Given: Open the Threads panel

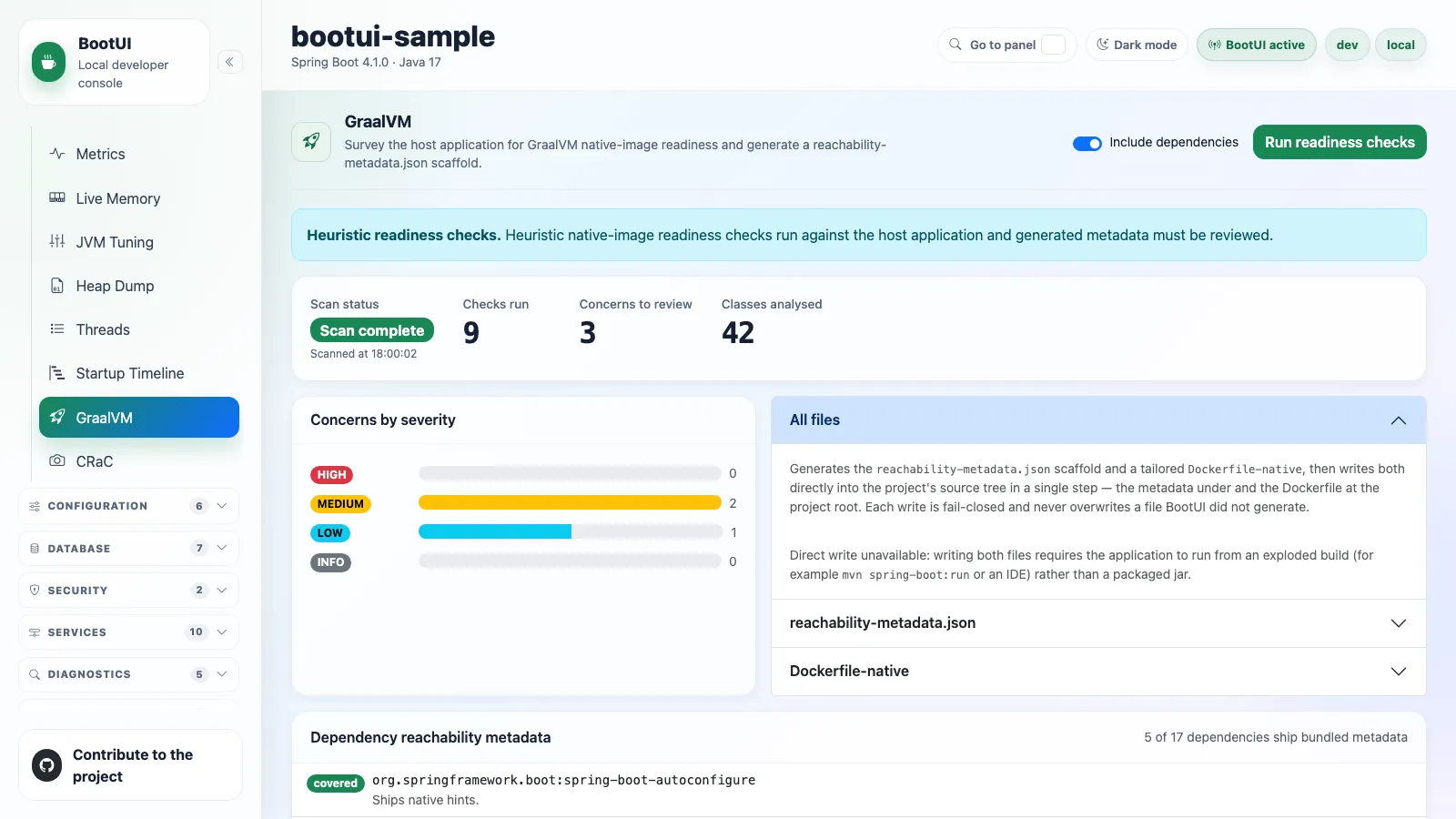Looking at the screenshot, I should click(x=139, y=329).
